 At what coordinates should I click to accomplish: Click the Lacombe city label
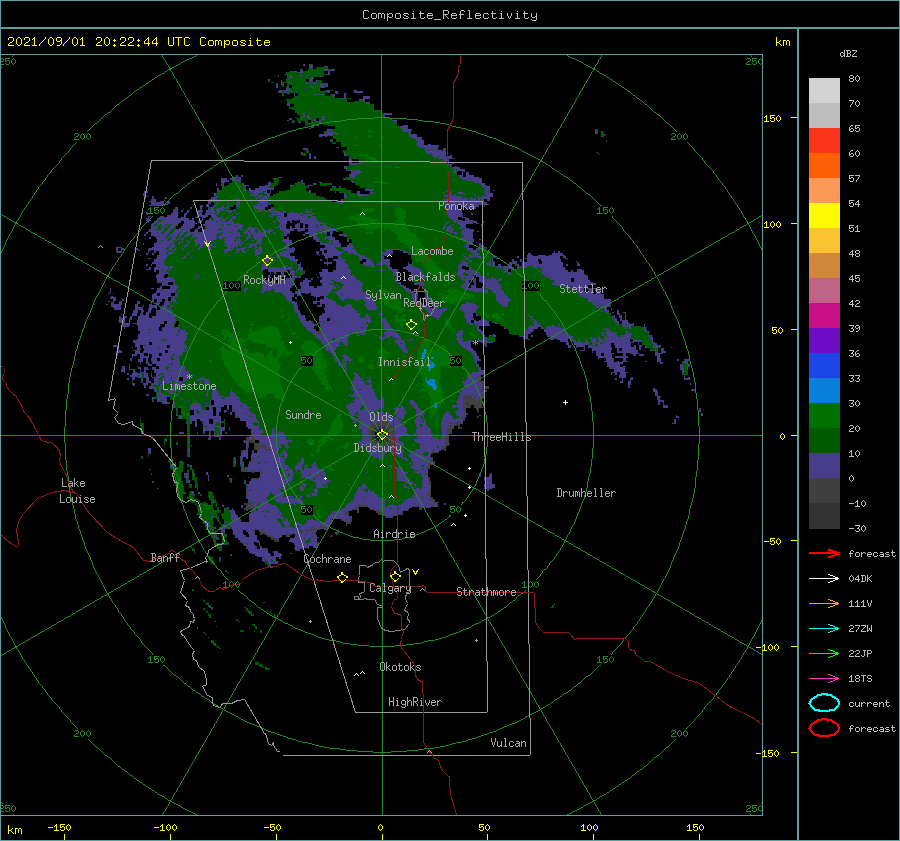(432, 251)
